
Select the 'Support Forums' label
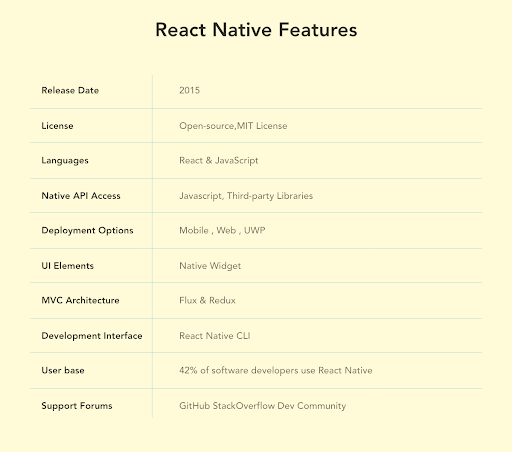point(77,406)
